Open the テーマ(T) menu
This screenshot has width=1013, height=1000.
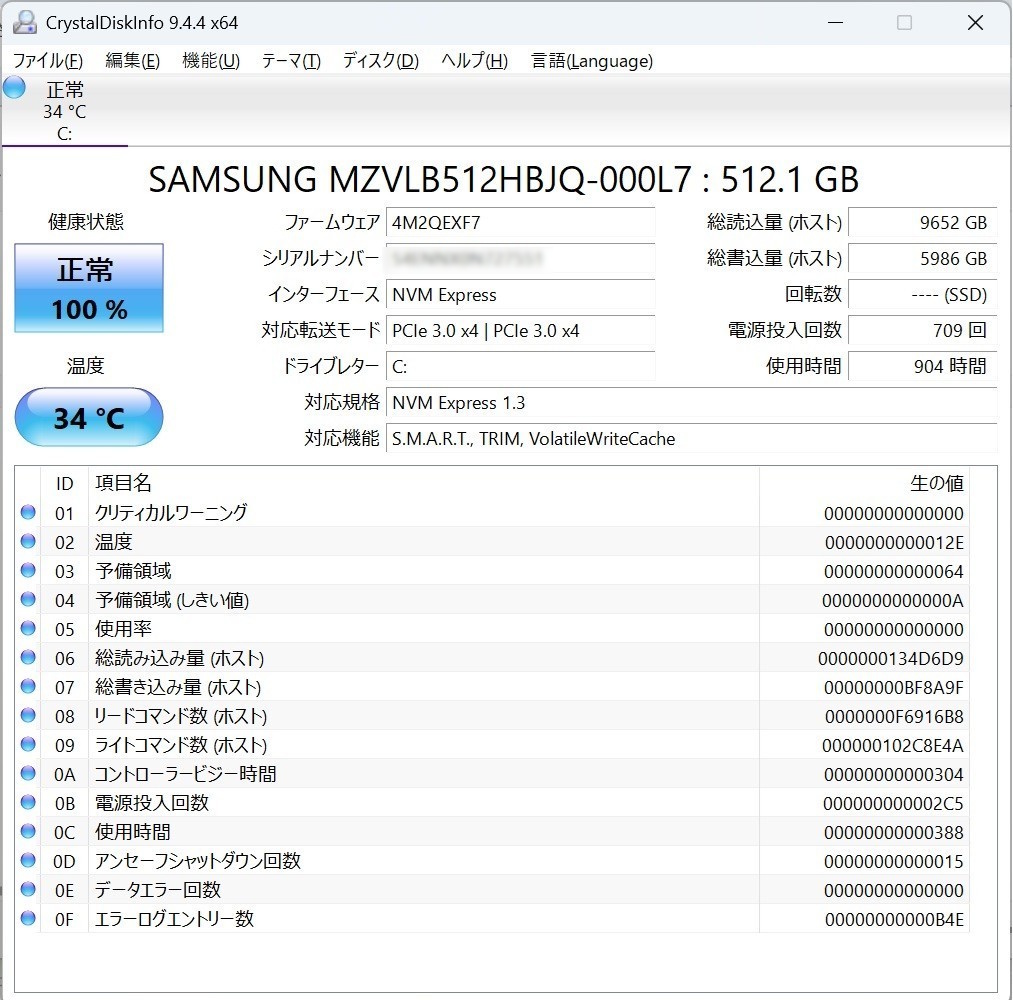291,61
